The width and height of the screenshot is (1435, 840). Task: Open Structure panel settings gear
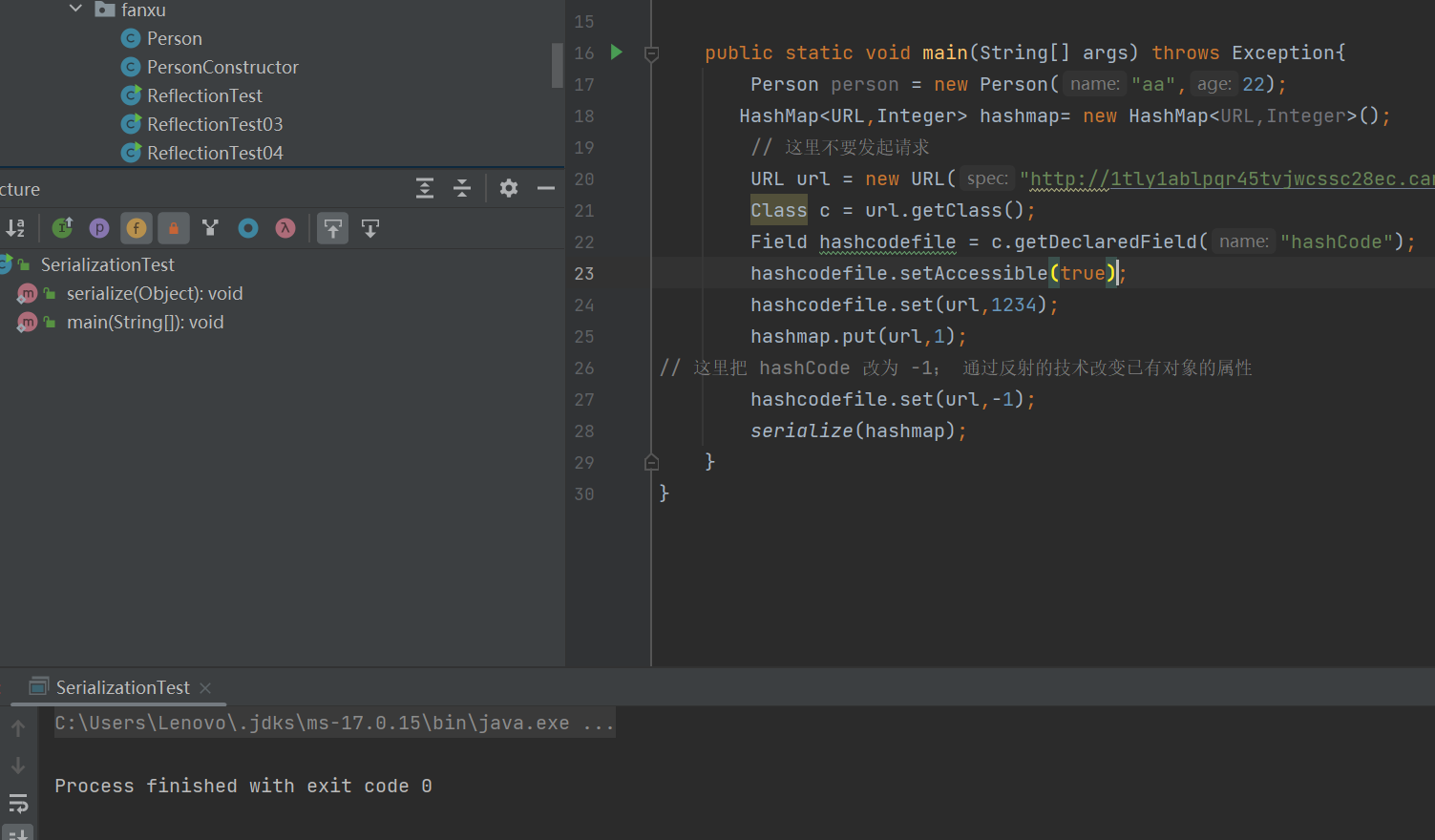click(509, 188)
